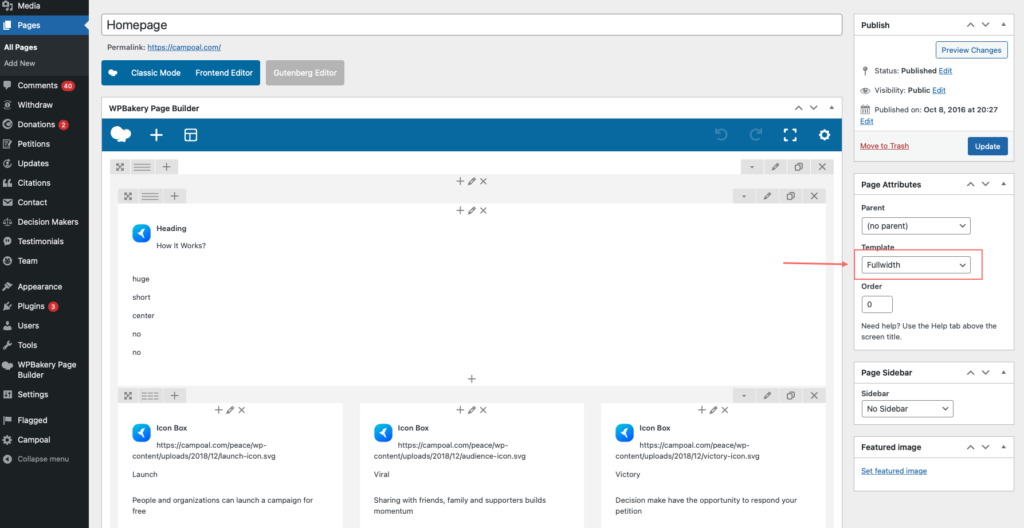1024x528 pixels.
Task: Click Move to Trash link
Action: point(884,146)
